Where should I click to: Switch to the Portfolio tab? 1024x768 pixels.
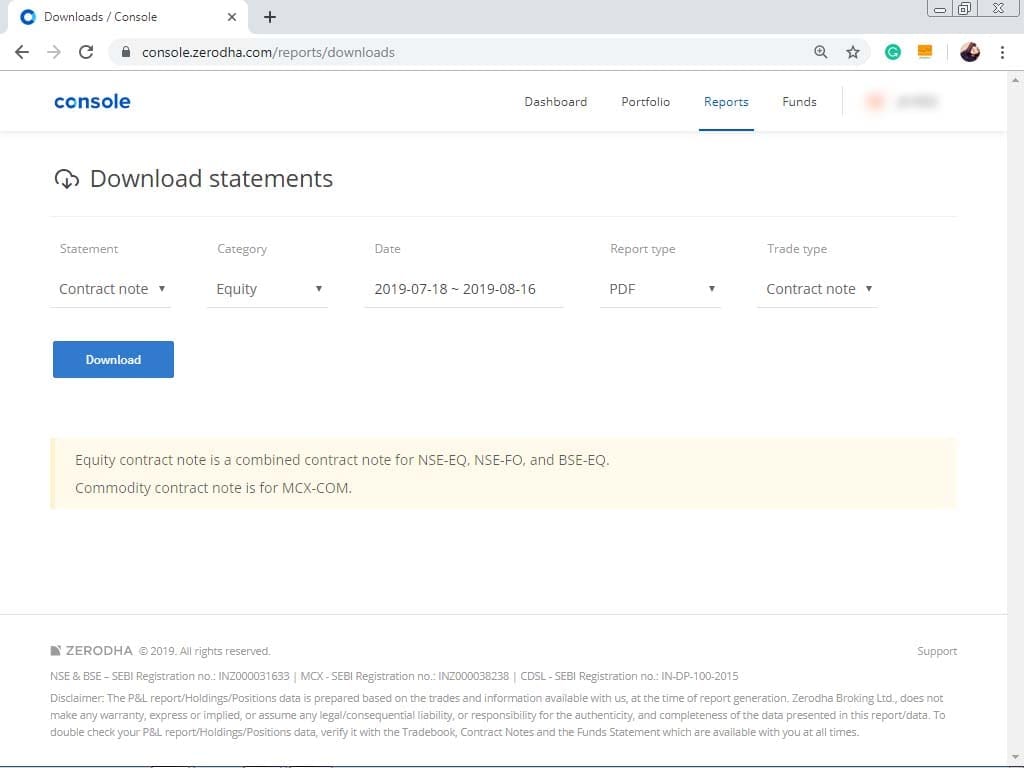(645, 102)
